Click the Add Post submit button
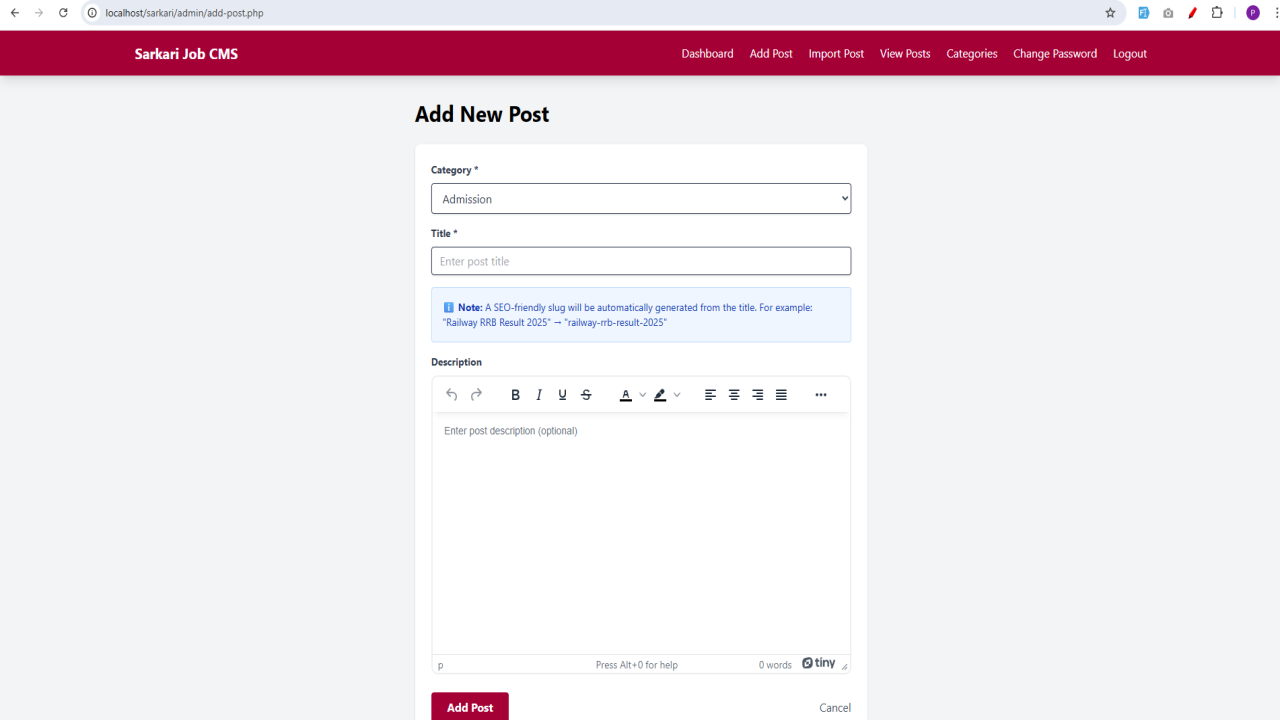The width and height of the screenshot is (1280, 720). [470, 707]
